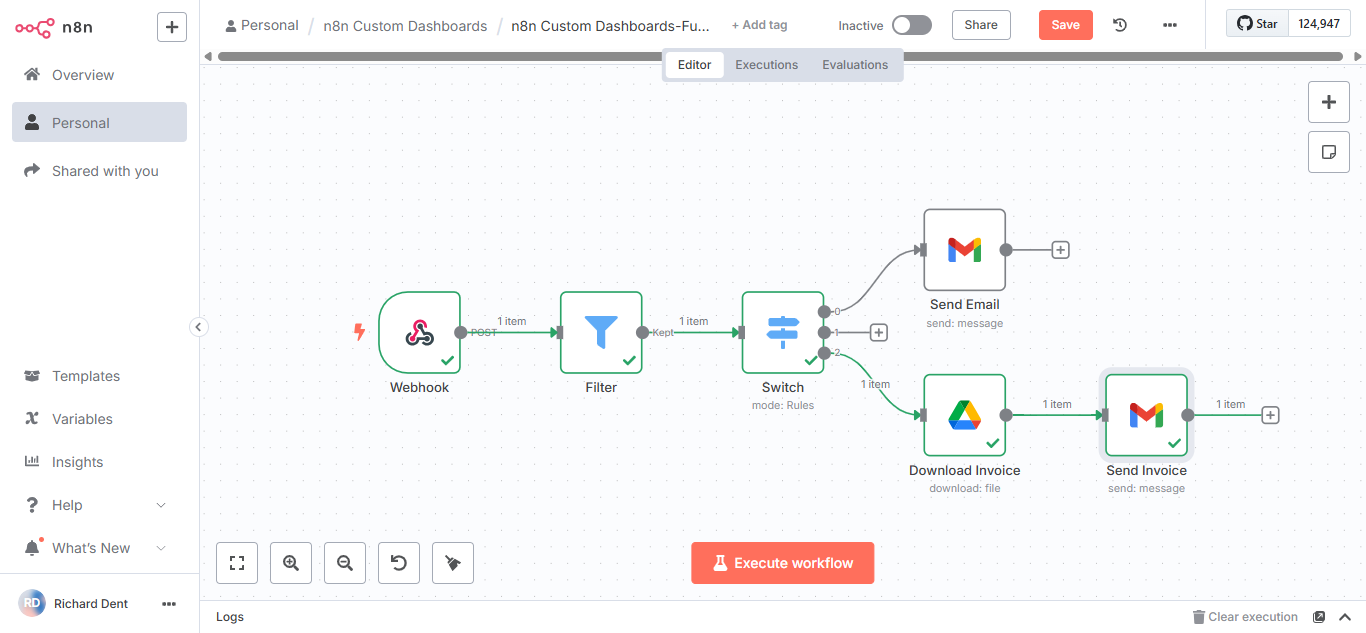The height and width of the screenshot is (633, 1366).
Task: Open the n8n Custom Dashboards folder breadcrumb
Action: (x=405, y=26)
